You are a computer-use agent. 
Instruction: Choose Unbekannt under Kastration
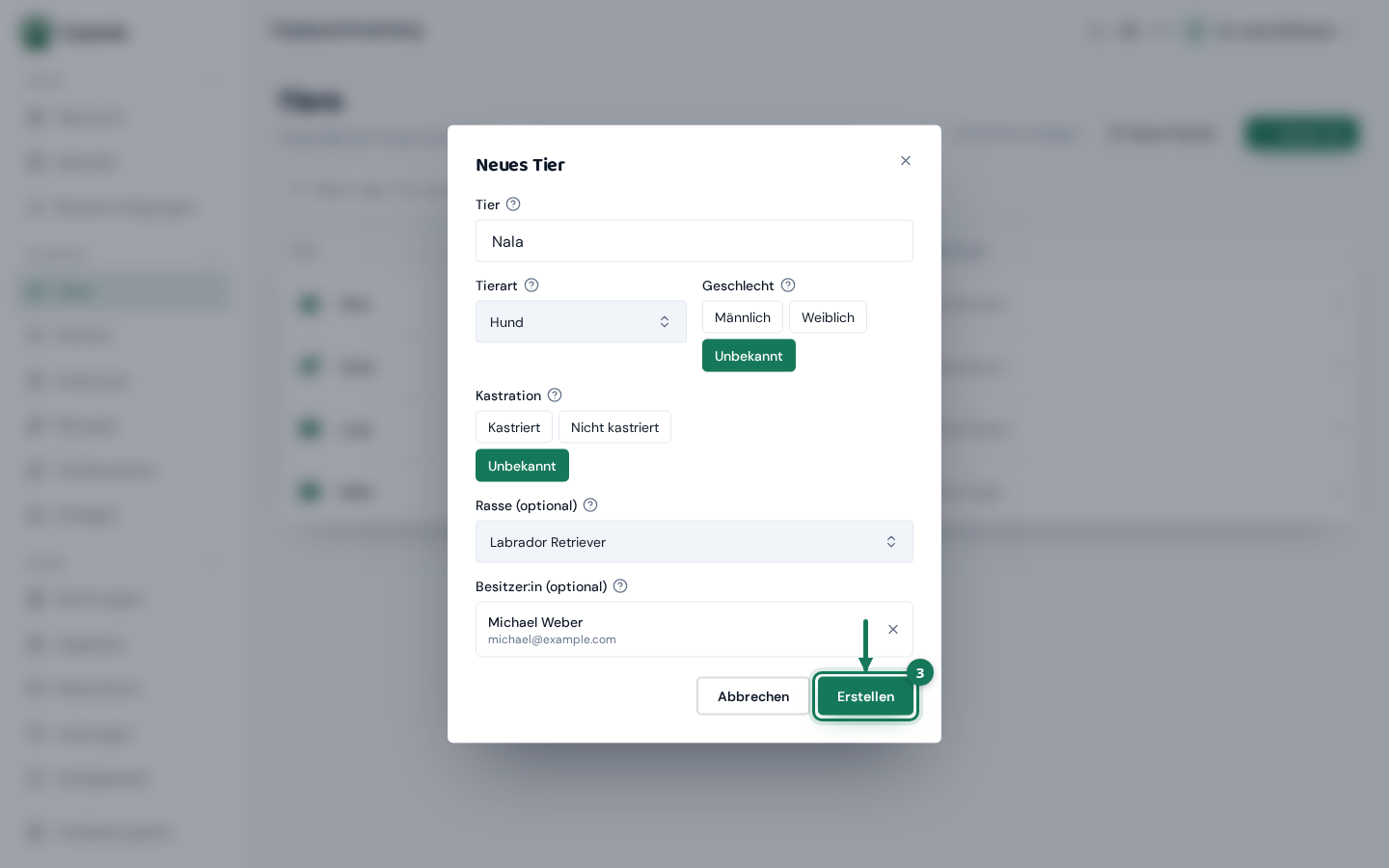coord(522,466)
